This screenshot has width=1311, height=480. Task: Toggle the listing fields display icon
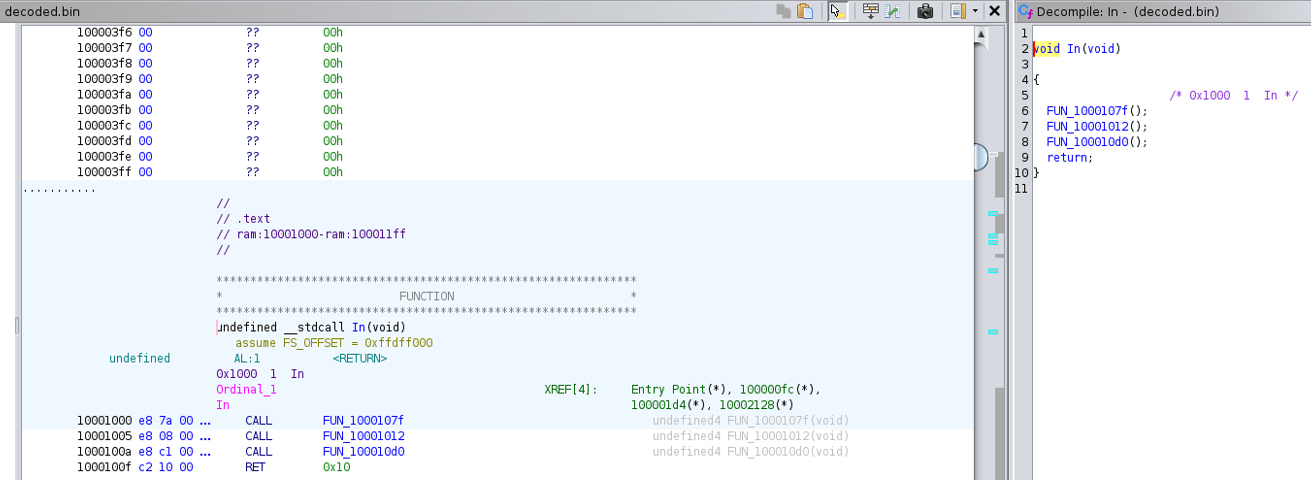tap(957, 11)
